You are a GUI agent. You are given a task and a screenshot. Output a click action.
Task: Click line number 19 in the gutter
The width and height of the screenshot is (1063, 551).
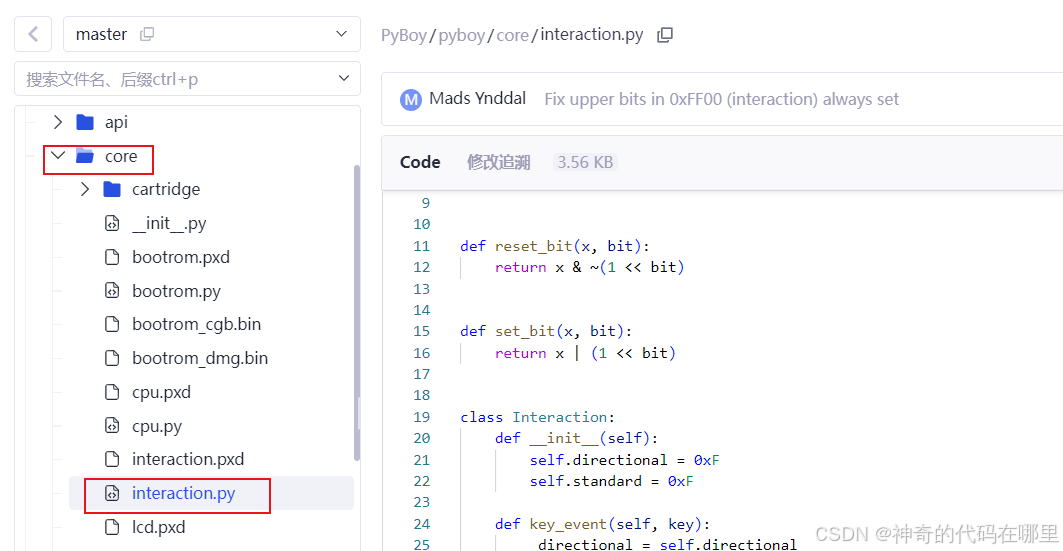[422, 417]
